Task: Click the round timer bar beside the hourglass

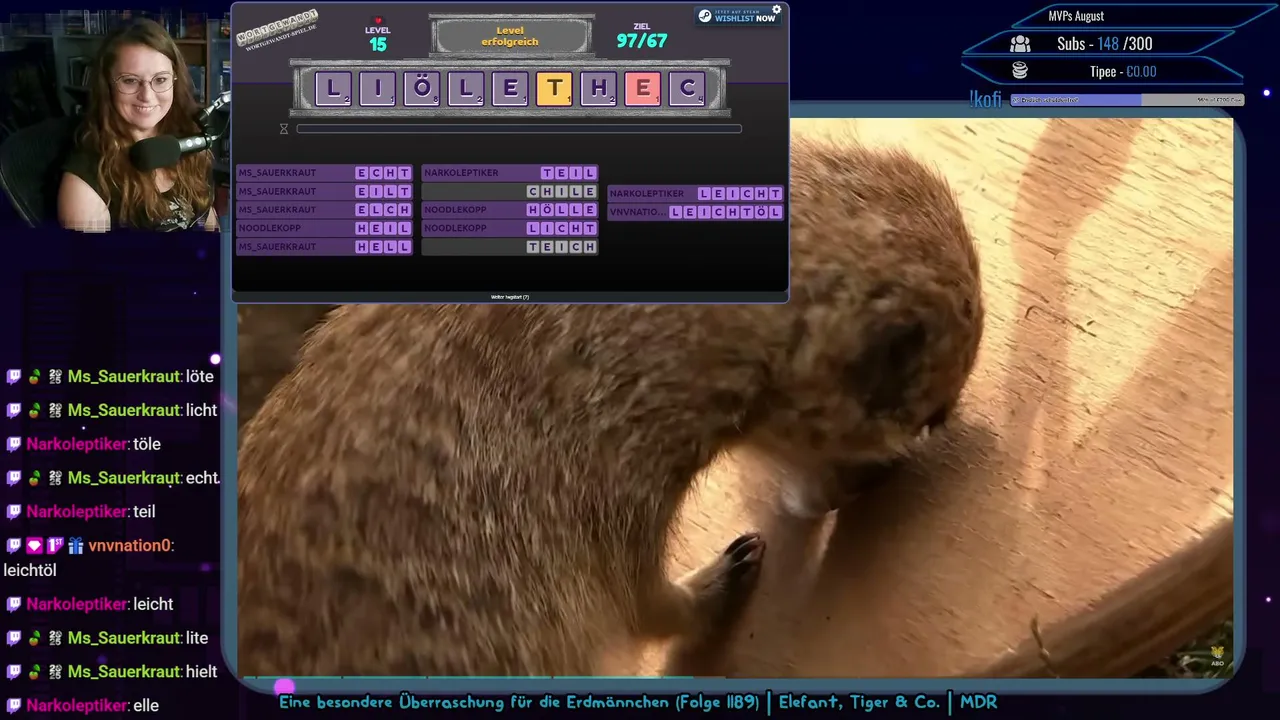Action: pos(519,129)
